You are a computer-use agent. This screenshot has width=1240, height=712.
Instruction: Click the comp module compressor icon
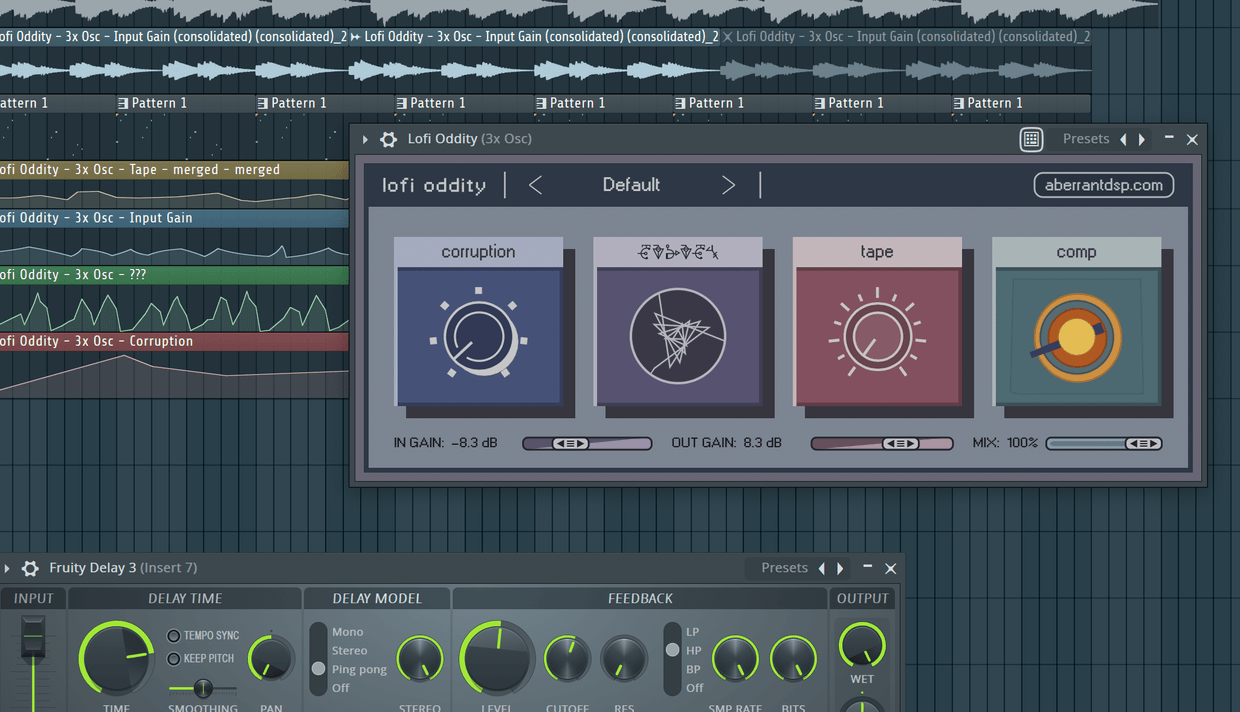(1076, 336)
